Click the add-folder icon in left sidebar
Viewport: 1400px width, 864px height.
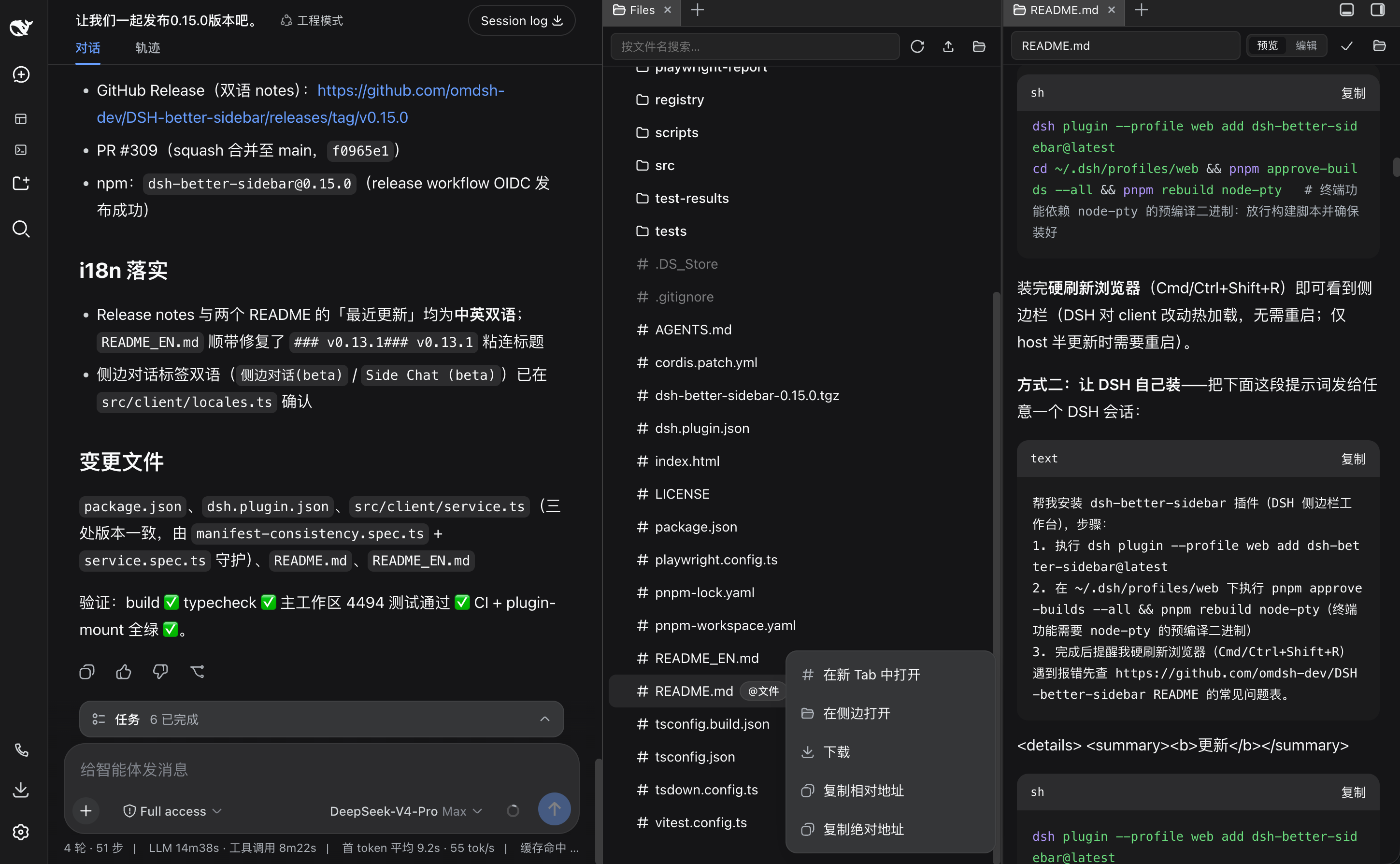coord(21,183)
